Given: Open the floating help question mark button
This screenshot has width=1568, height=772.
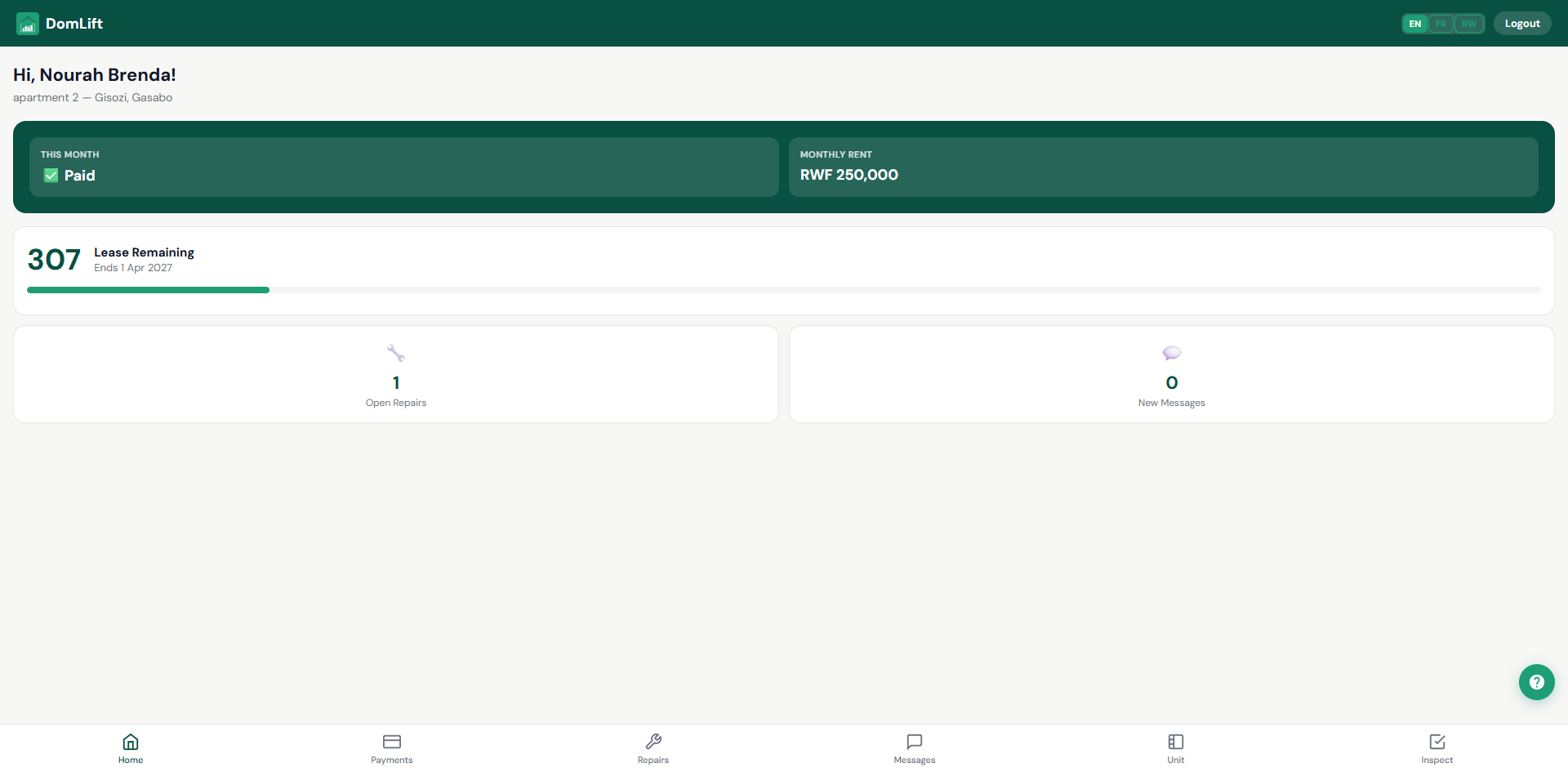Looking at the screenshot, I should coord(1536,682).
